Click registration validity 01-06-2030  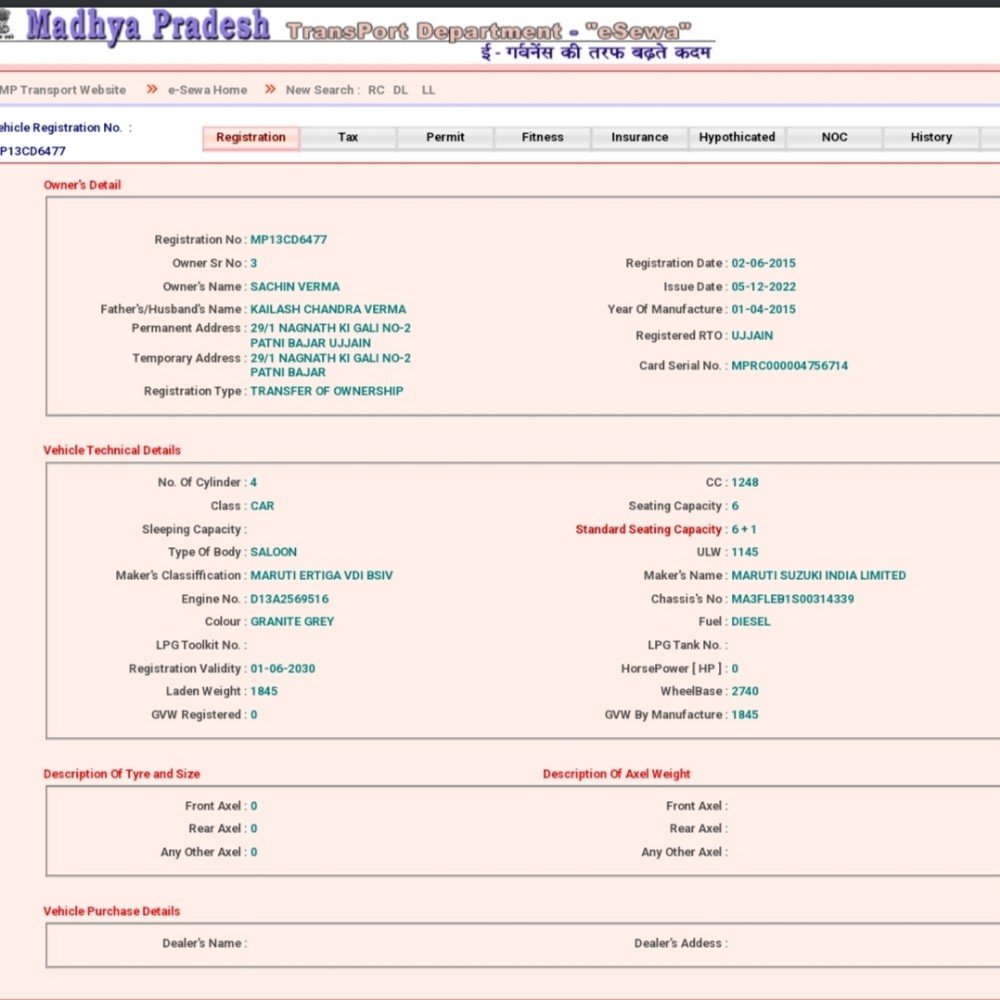point(283,669)
